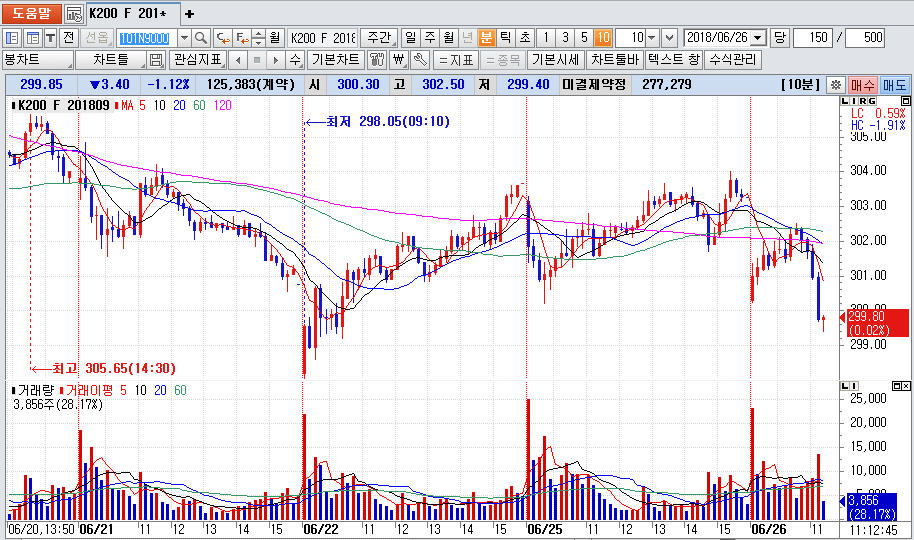
Task: Add a new tab with the plus icon
Action: (x=190, y=14)
